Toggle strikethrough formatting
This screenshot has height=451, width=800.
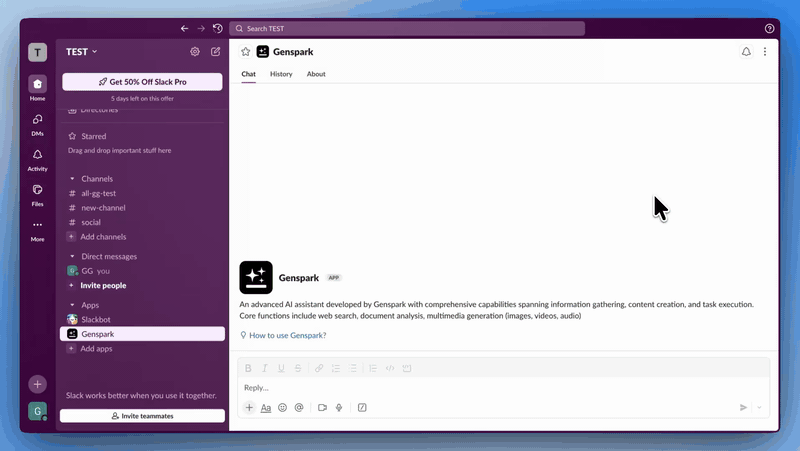[x=298, y=368]
